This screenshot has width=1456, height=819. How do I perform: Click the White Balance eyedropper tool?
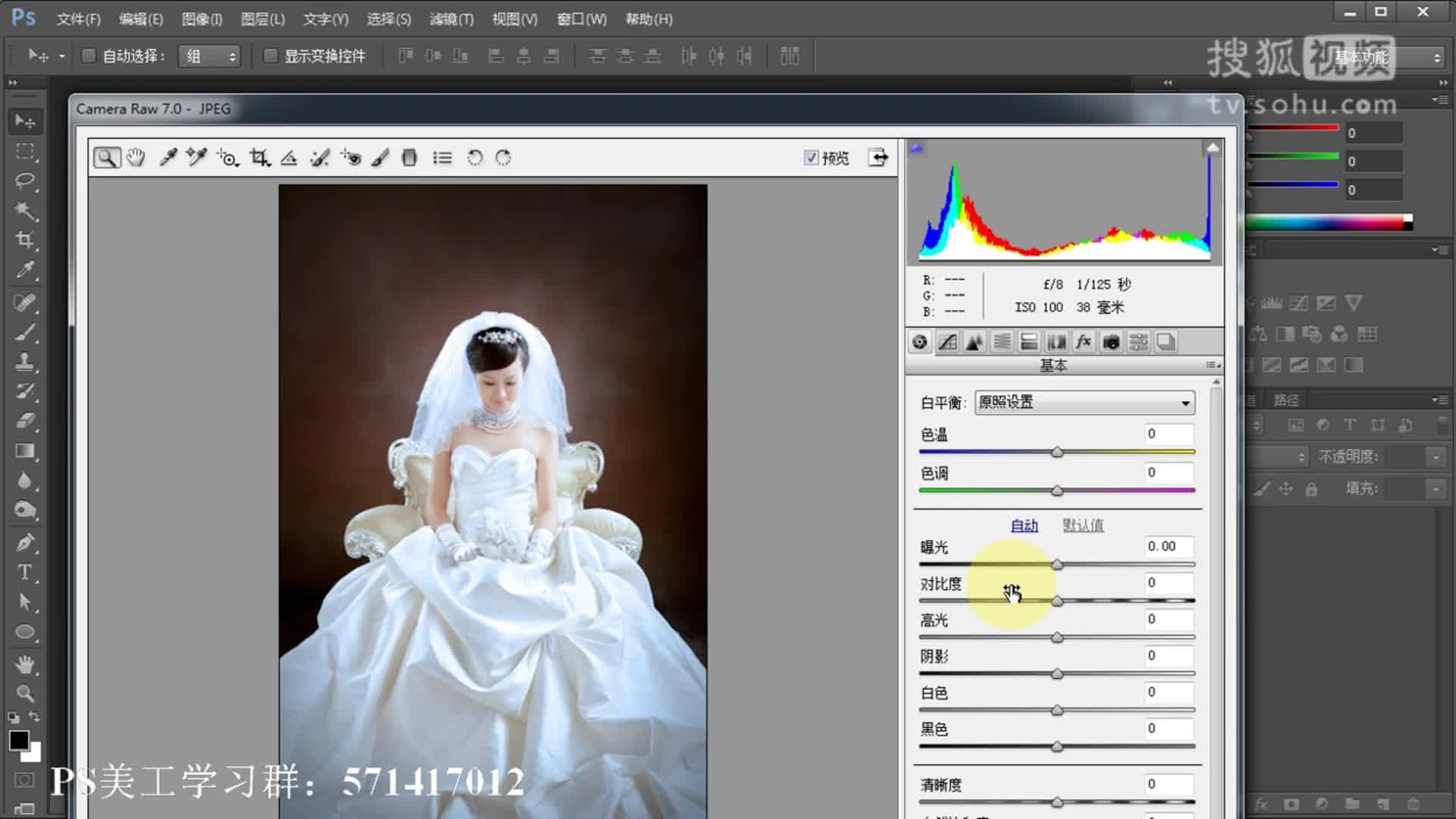pyautogui.click(x=168, y=158)
